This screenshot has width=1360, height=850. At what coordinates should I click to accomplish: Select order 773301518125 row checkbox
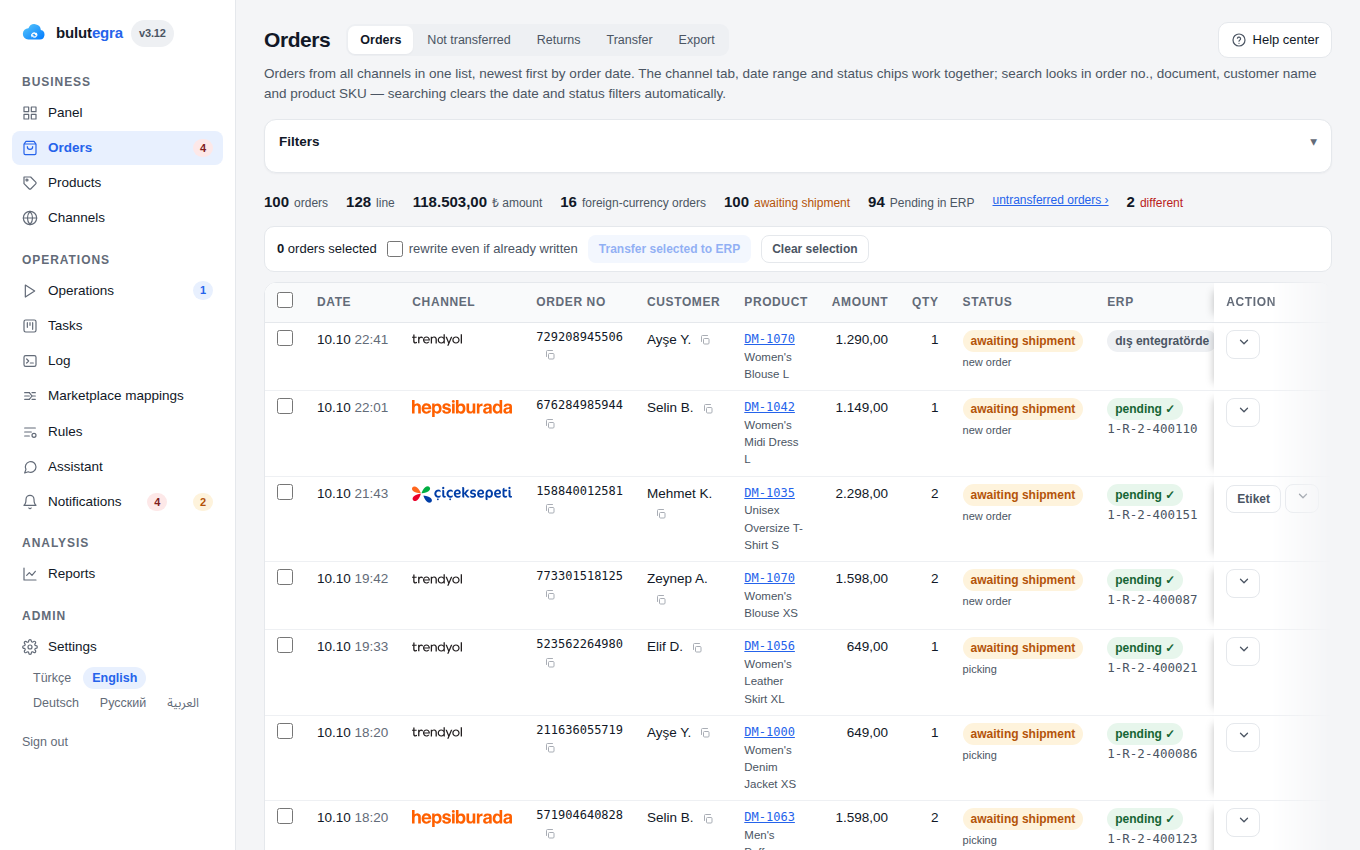tap(285, 577)
